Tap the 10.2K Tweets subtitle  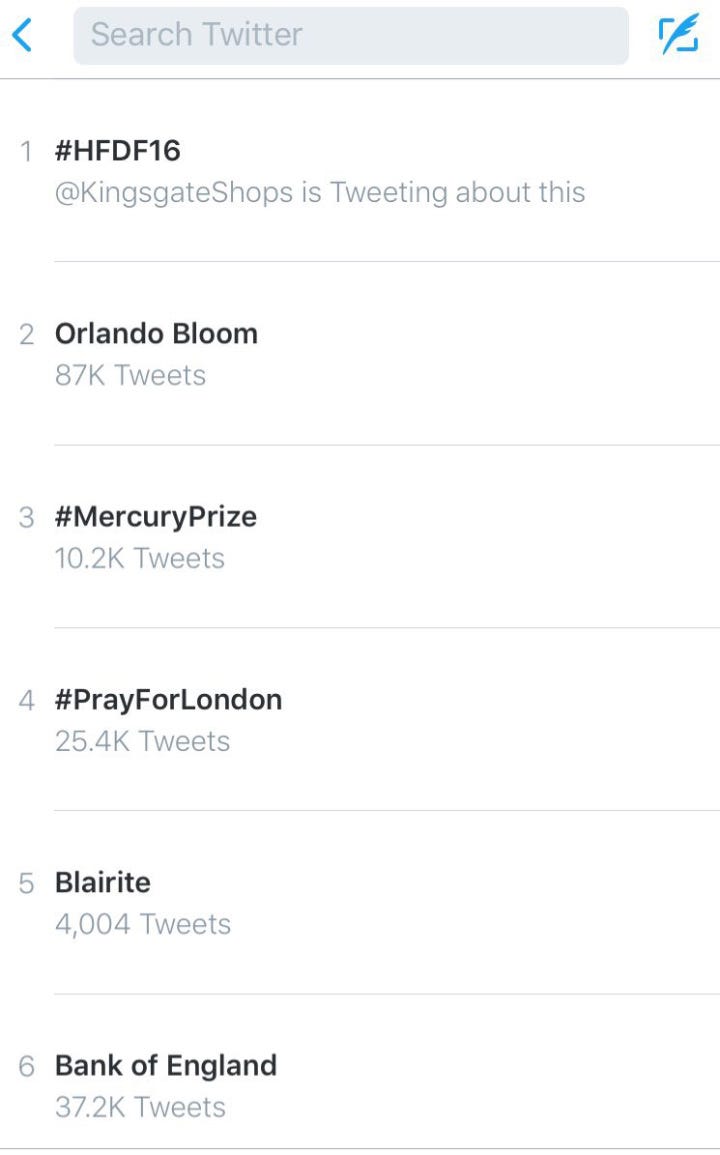click(x=139, y=558)
